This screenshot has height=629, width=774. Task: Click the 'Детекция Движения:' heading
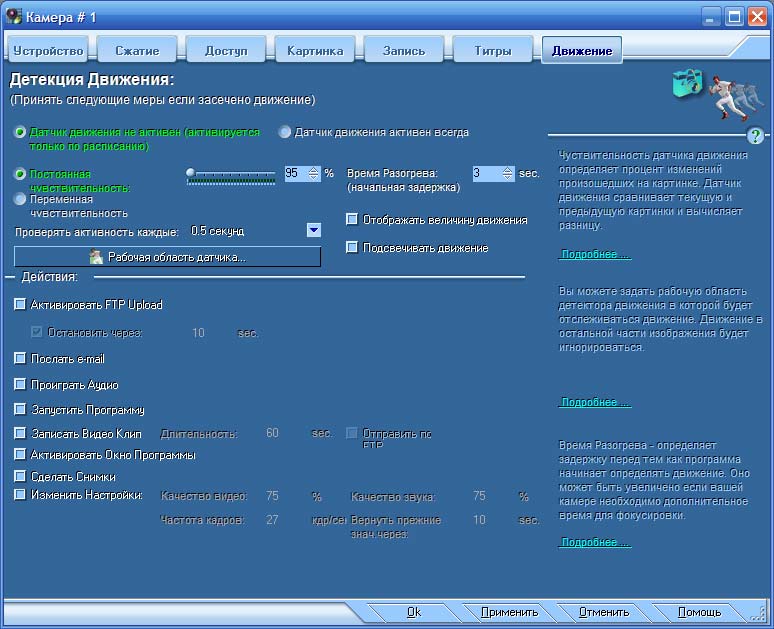pos(92,79)
